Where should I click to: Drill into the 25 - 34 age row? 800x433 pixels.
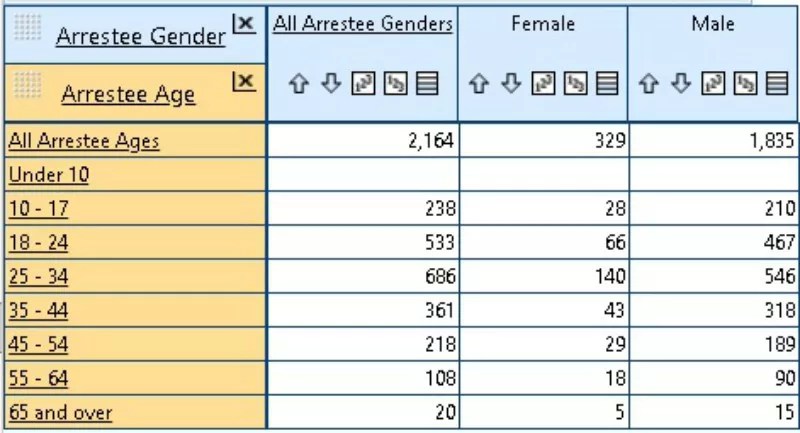pyautogui.click(x=40, y=277)
